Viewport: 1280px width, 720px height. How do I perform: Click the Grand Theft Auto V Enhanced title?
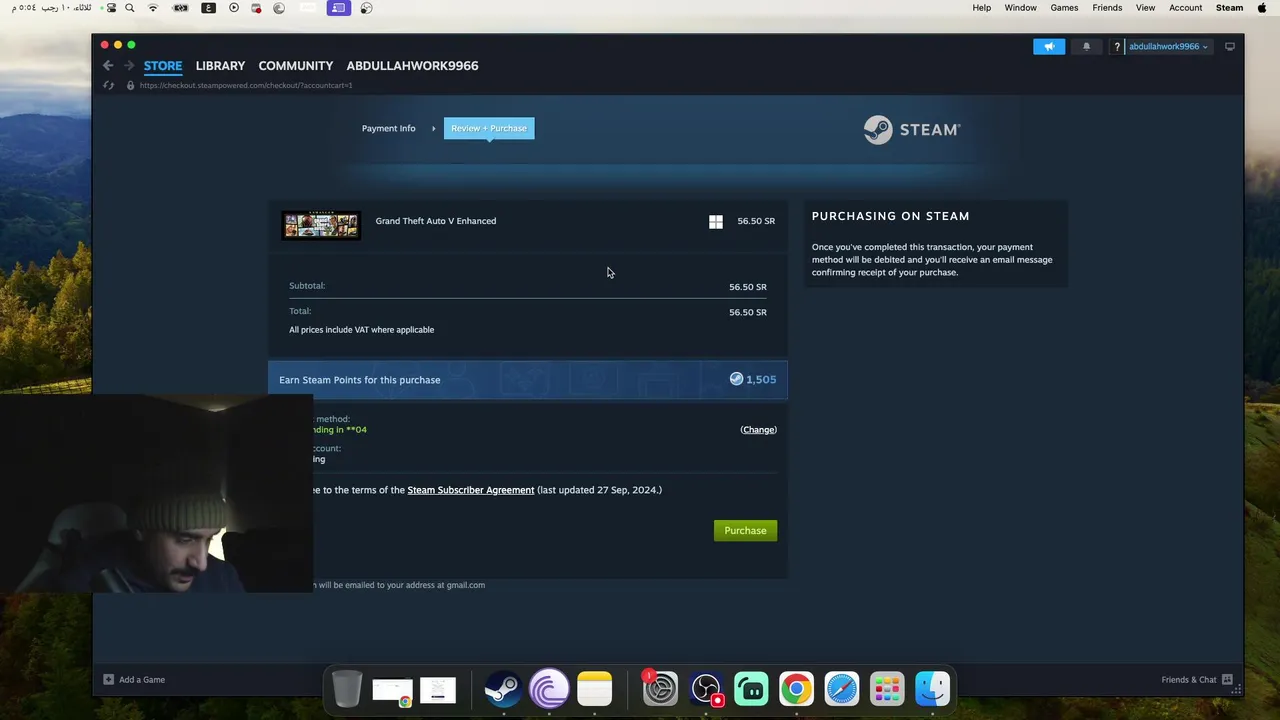[436, 221]
